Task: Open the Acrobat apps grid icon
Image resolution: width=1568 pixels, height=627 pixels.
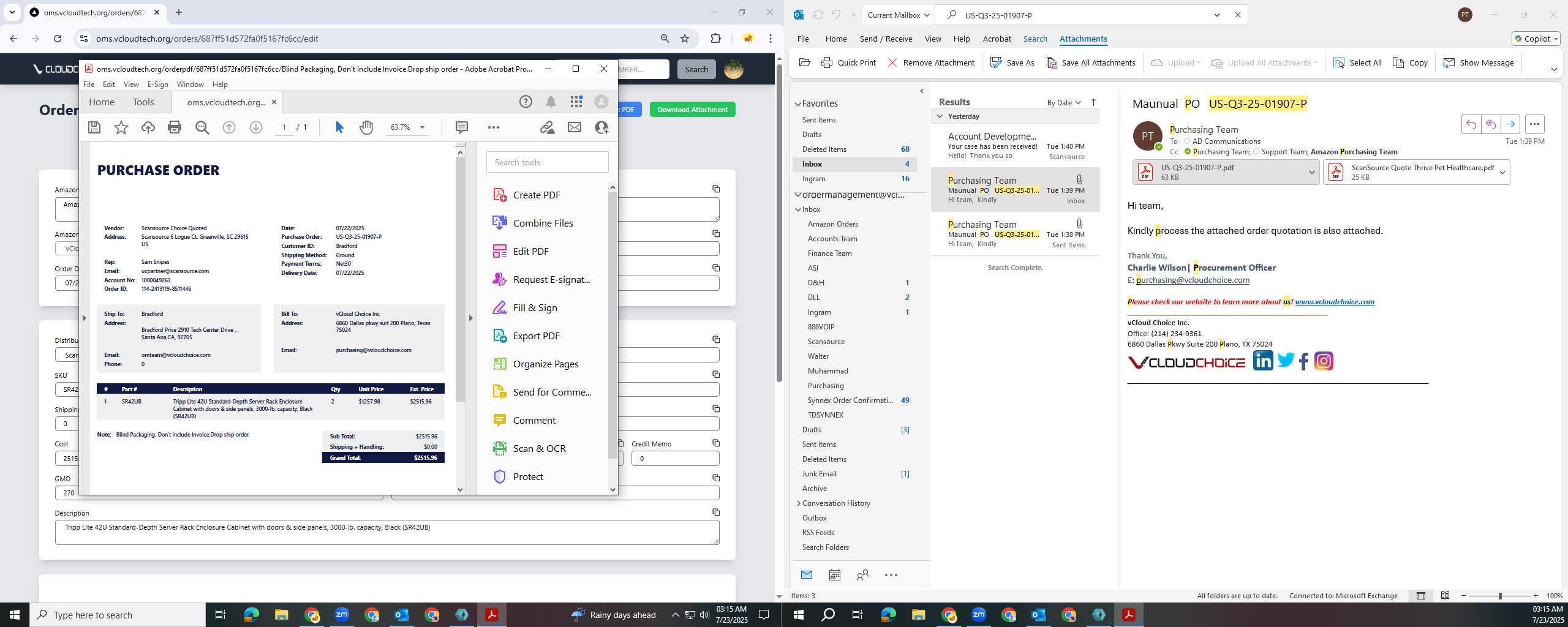Action: (576, 102)
